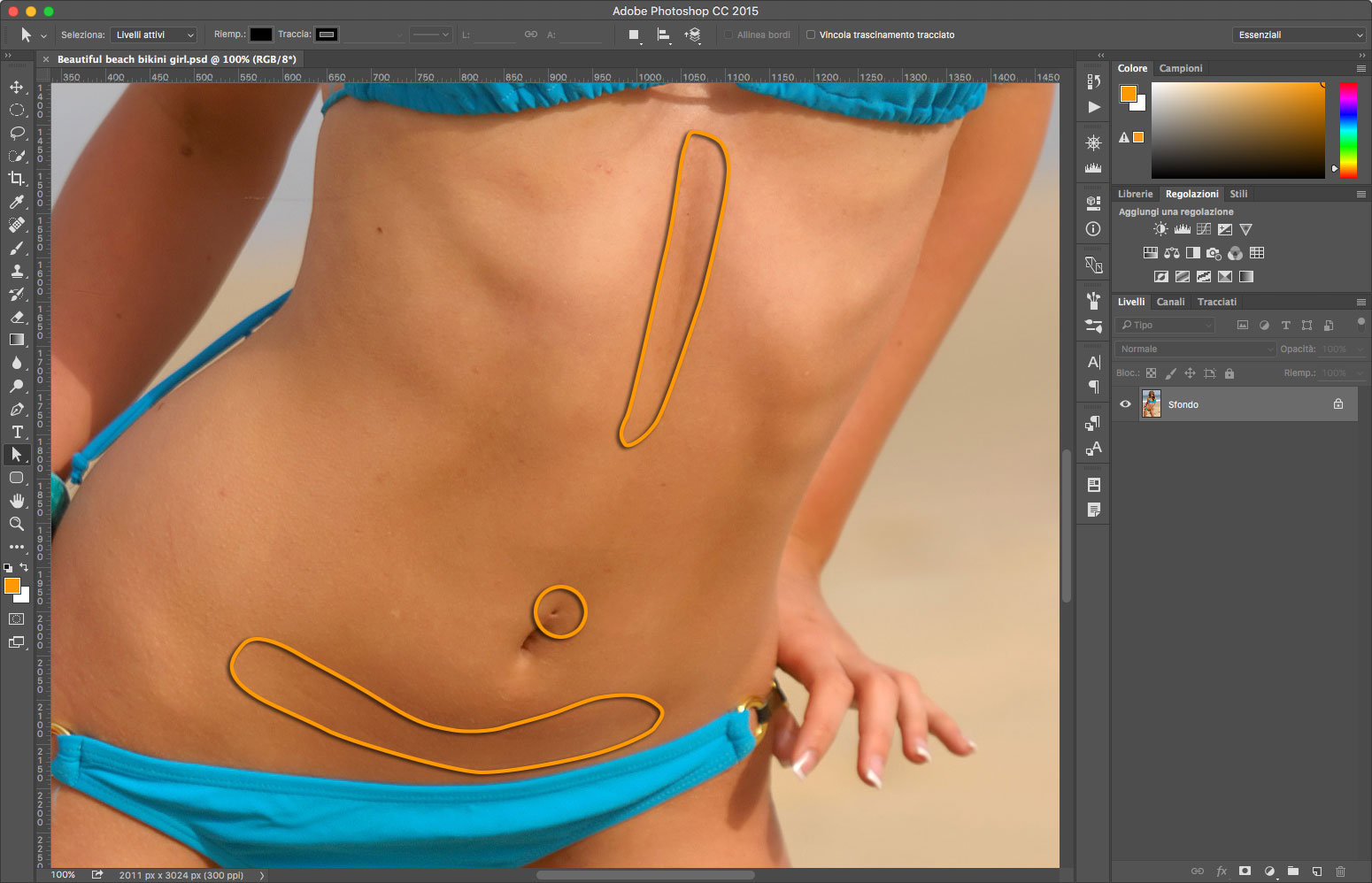Viewport: 1372px width, 883px height.
Task: Enable Vincola trascinamento tracciato checkbox
Action: tap(810, 35)
